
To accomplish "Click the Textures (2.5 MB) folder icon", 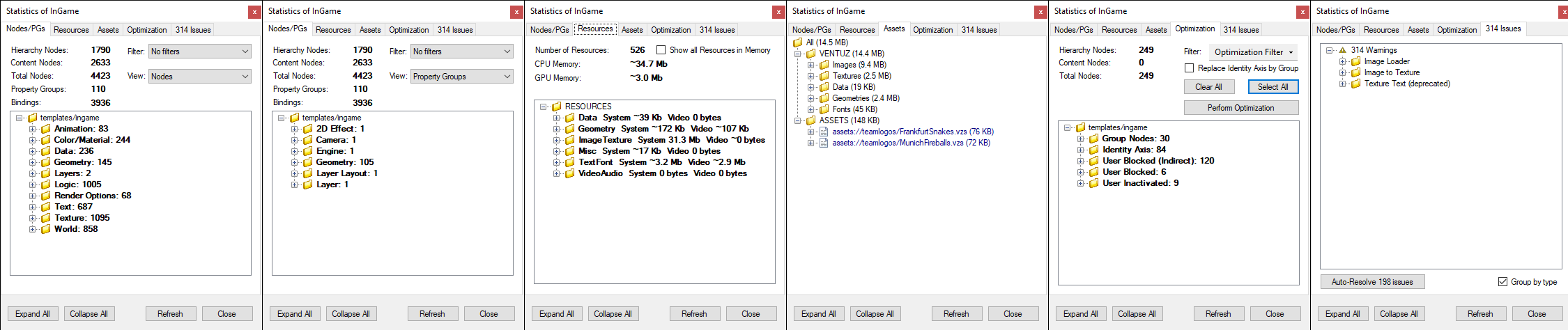I will point(824,76).
